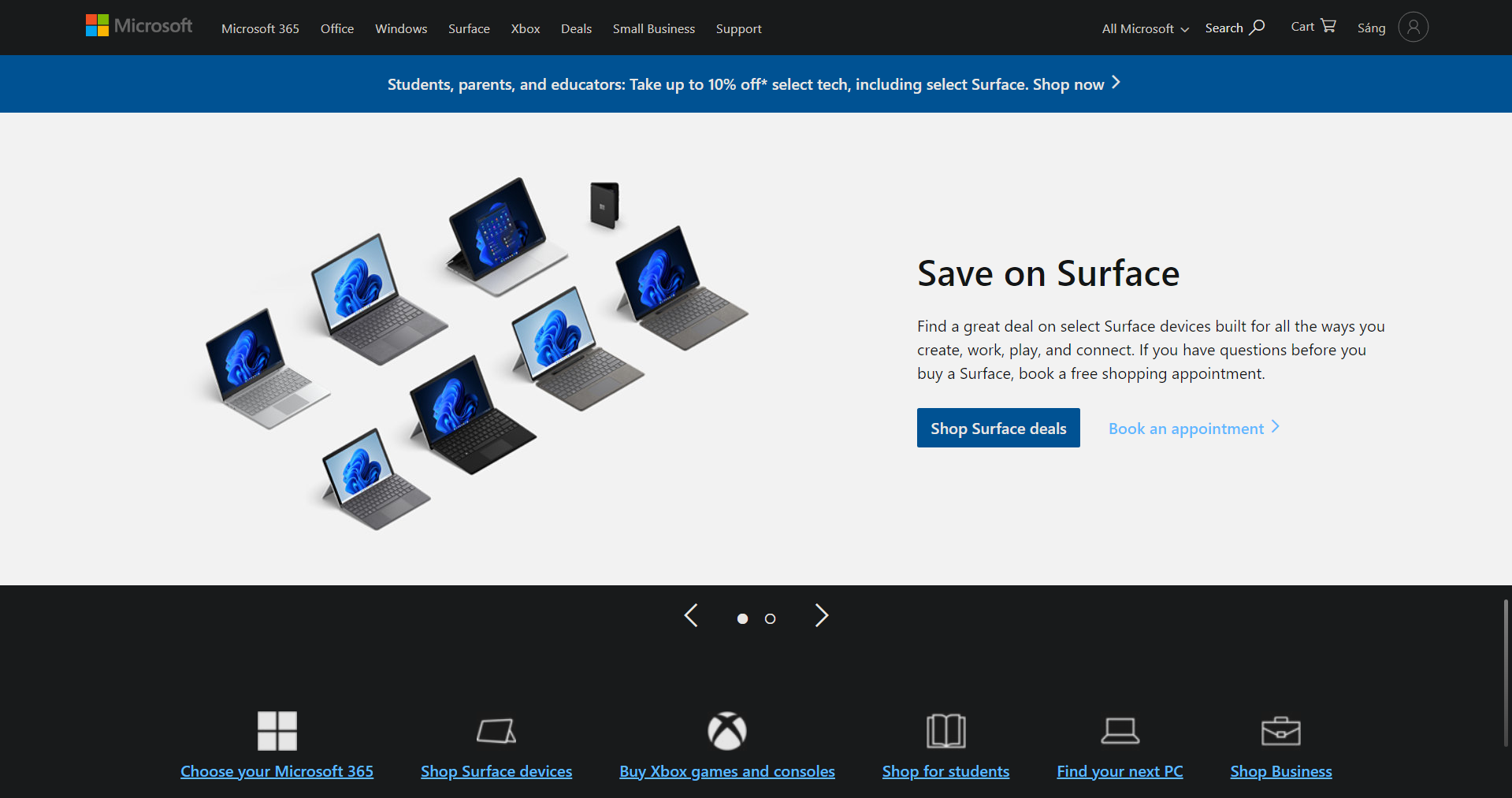Open the students and educators promo banner

click(x=754, y=84)
